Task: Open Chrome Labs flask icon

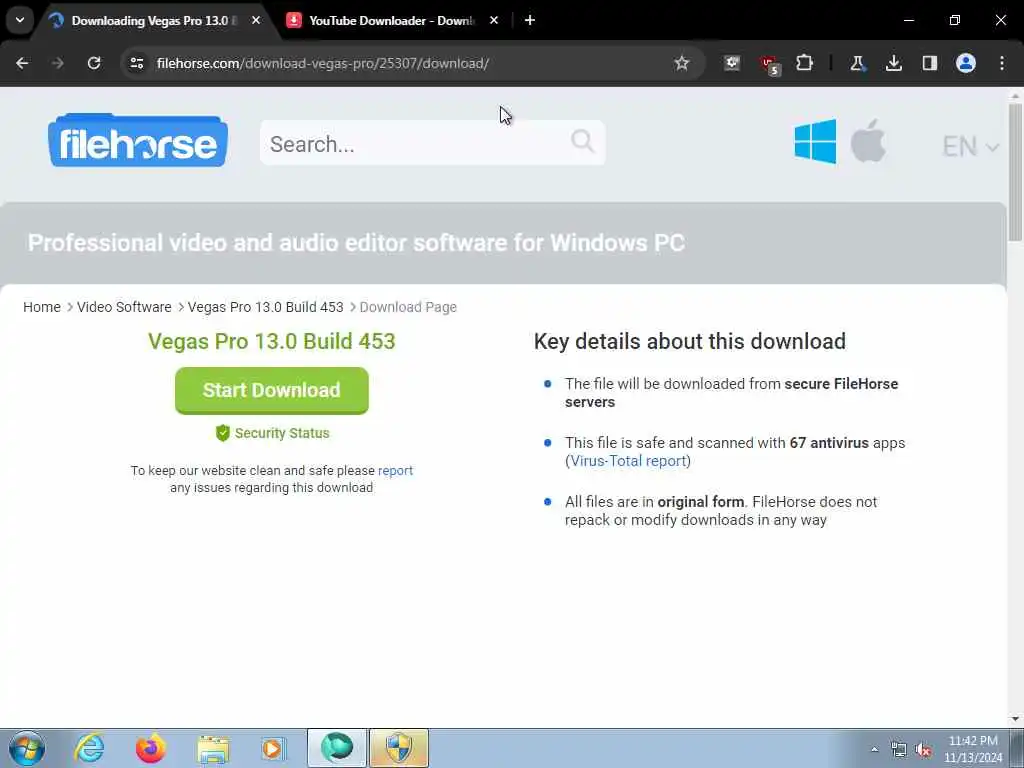Action: coord(857,63)
